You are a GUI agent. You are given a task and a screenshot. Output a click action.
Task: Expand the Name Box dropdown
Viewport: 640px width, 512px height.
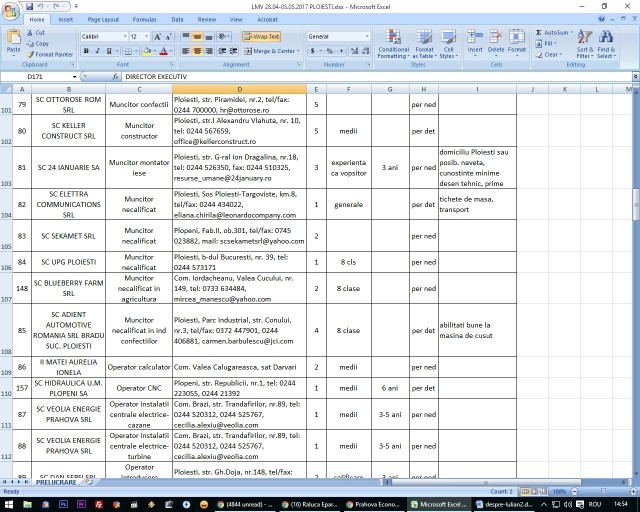coord(74,76)
